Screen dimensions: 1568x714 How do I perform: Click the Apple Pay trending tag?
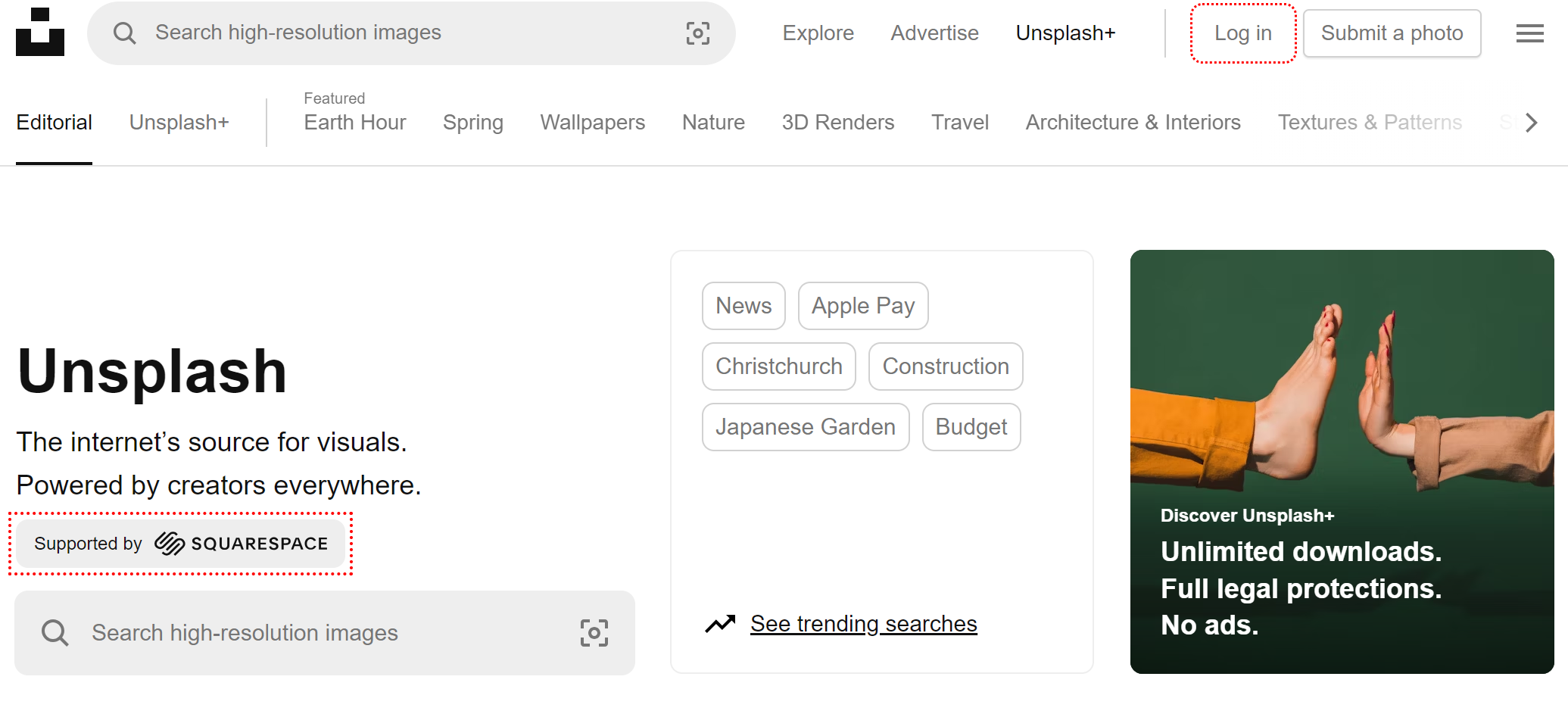862,306
